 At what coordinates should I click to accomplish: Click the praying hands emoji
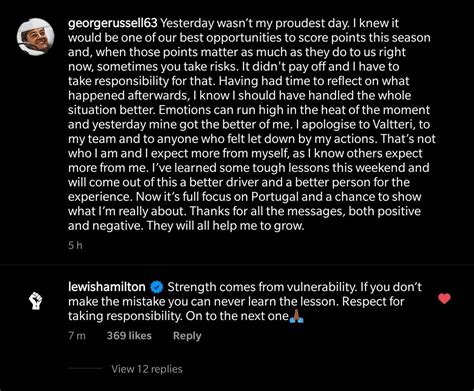tap(296, 316)
